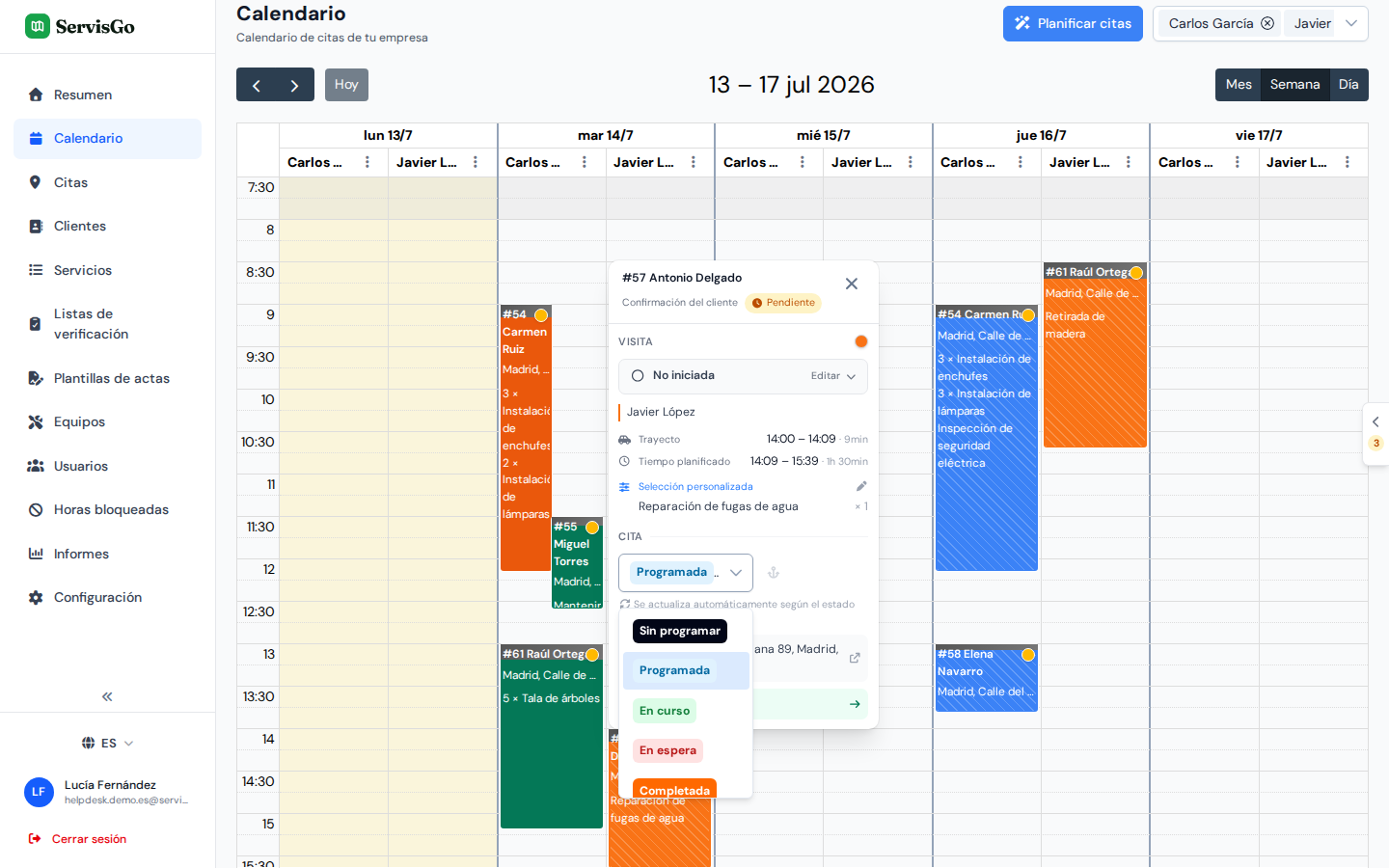Open the ES language selector
Screen dimensions: 1389x868
(x=107, y=744)
